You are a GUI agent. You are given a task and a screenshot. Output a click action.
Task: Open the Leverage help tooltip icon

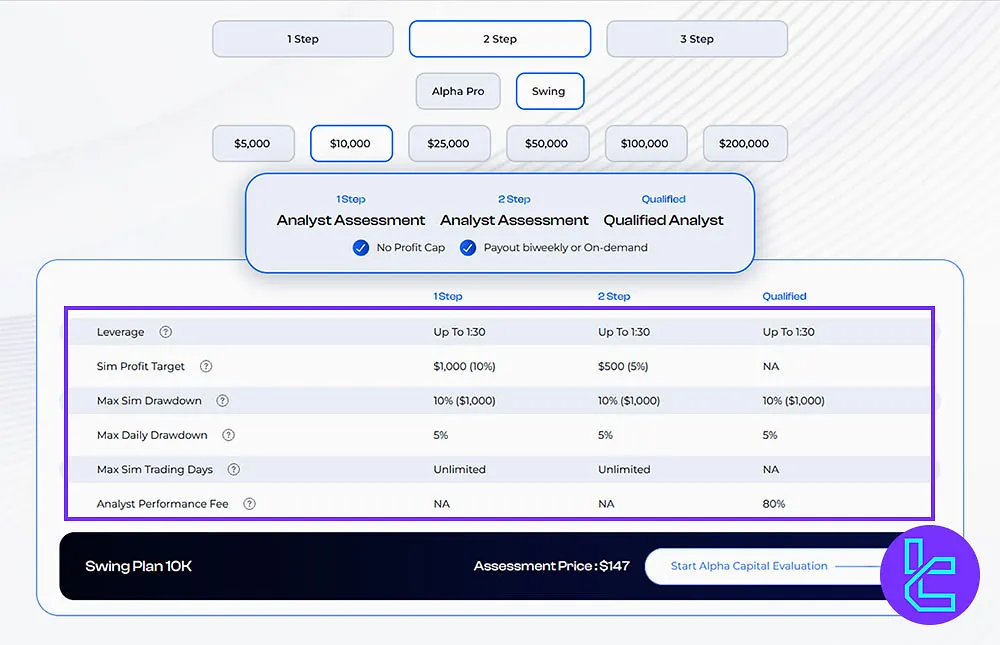[x=166, y=332]
